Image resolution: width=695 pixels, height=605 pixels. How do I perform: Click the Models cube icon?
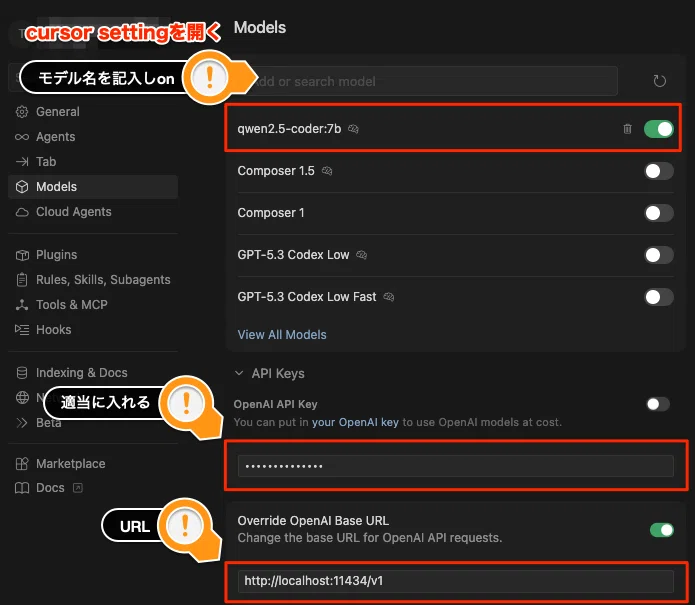point(22,187)
